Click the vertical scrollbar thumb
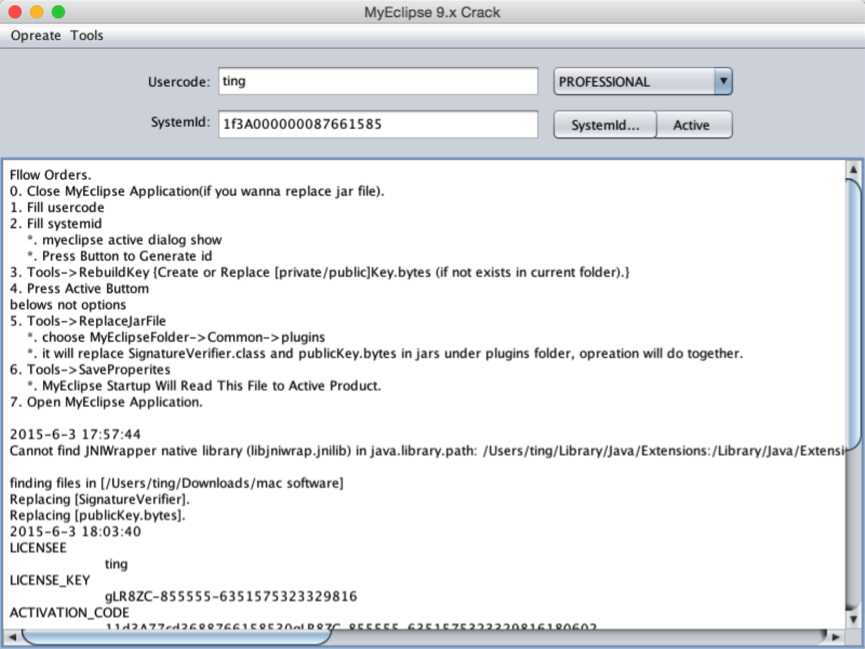The height and width of the screenshot is (649, 865). pos(853,313)
